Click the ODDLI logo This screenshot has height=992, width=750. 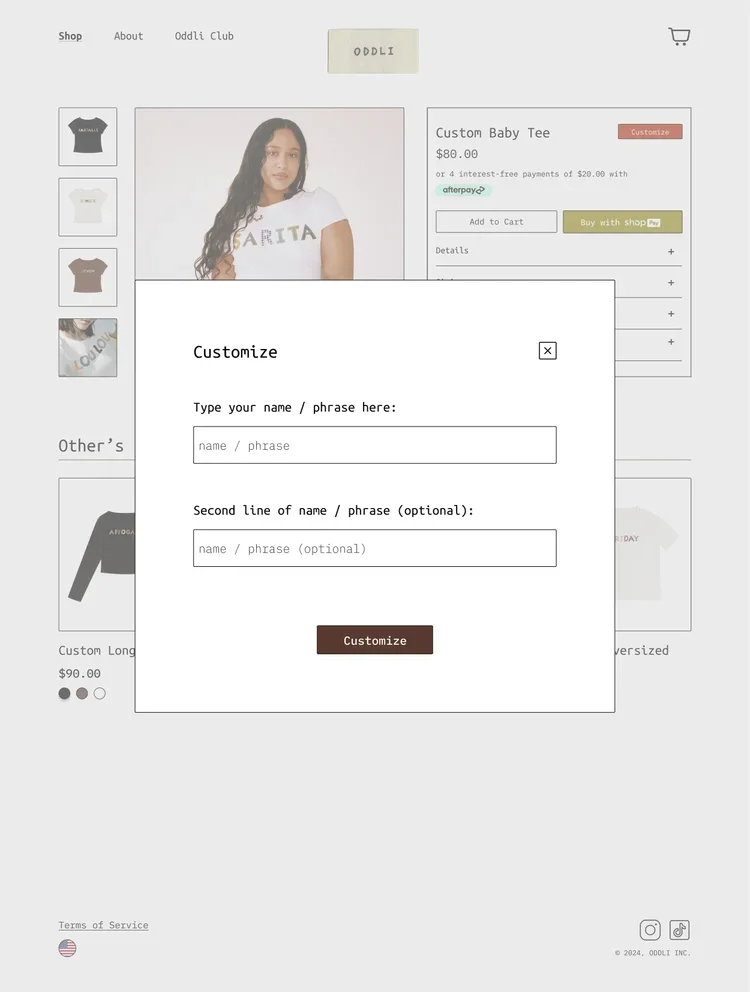pos(373,51)
